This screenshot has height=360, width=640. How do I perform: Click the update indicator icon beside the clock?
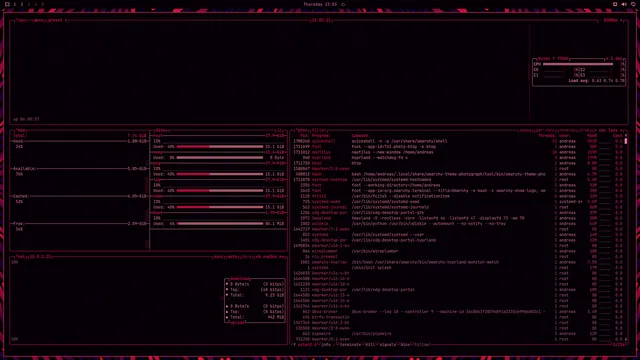(x=343, y=4)
